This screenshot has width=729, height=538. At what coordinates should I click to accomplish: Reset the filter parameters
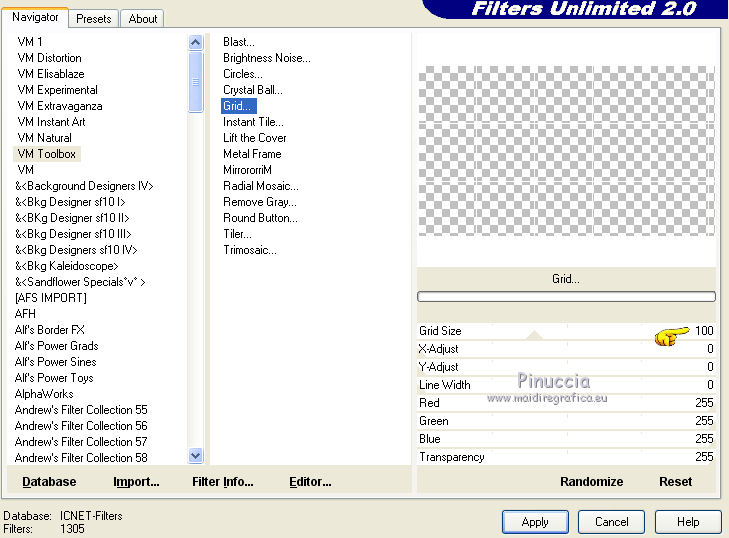tap(675, 482)
